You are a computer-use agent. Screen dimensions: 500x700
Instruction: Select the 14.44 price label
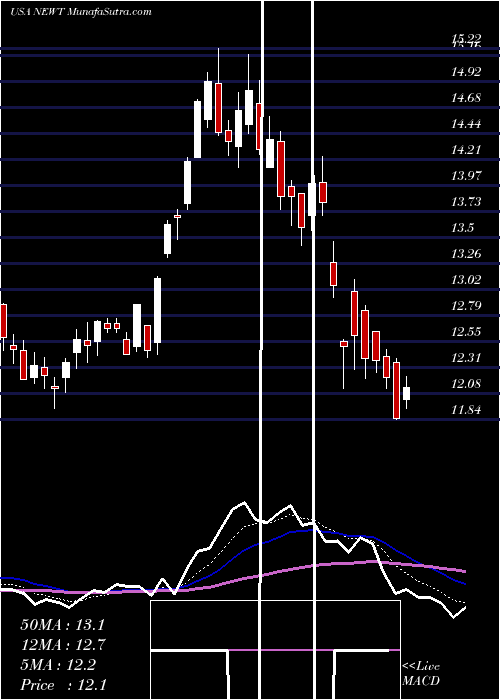pos(466,123)
